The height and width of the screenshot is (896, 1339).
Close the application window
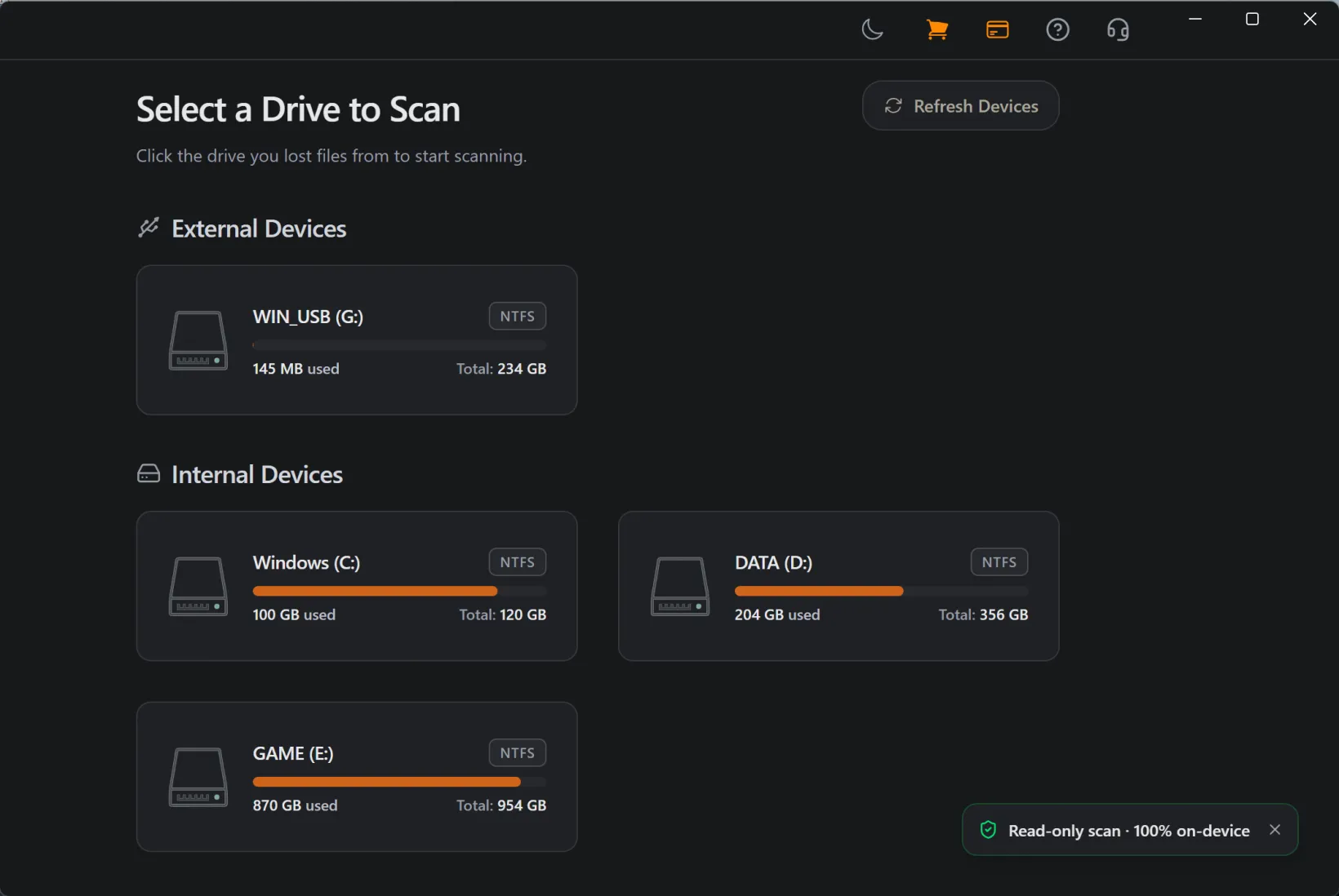pos(1310,19)
